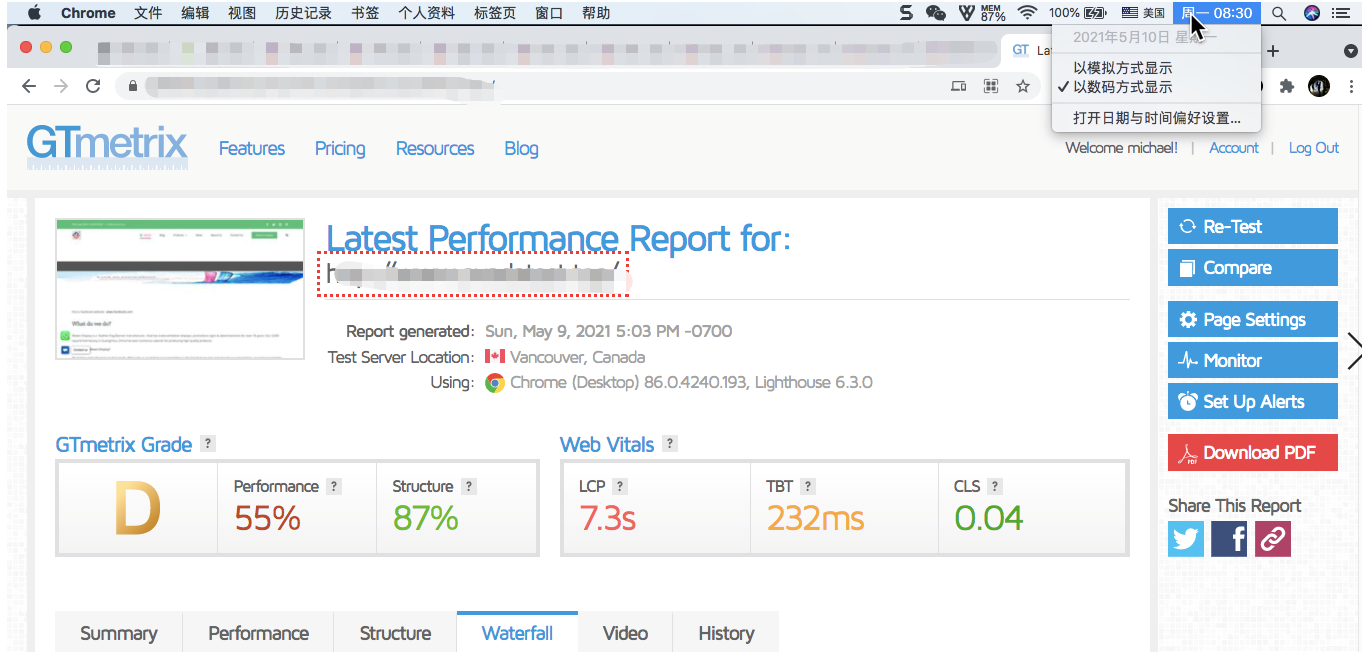The image size is (1362, 652).
Task: Click the browser forward arrow
Action: click(x=61, y=86)
